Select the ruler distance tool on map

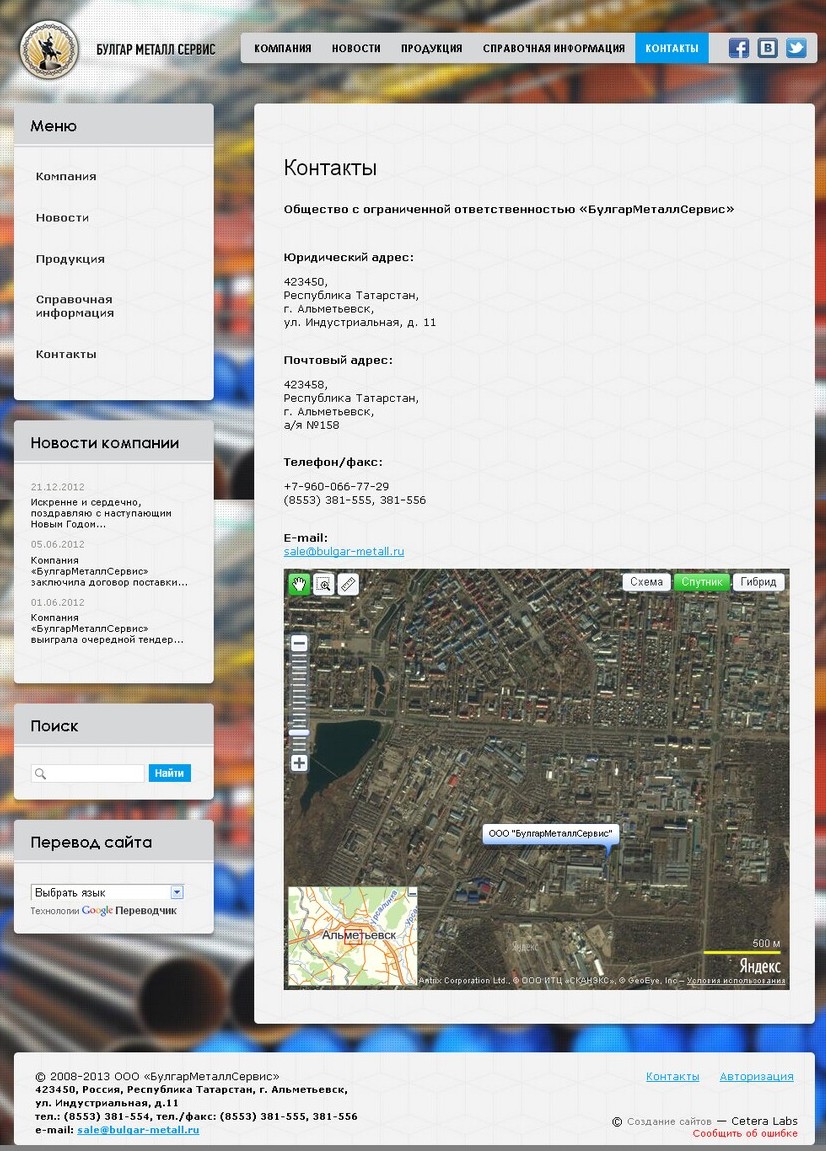[x=347, y=584]
